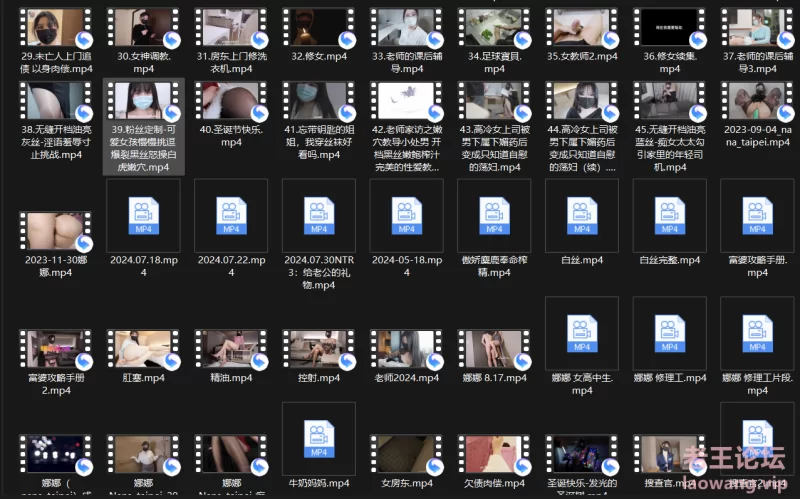800x499 pixels.
Task: Select the 精油.mp4 video thumbnail
Action: pos(232,347)
